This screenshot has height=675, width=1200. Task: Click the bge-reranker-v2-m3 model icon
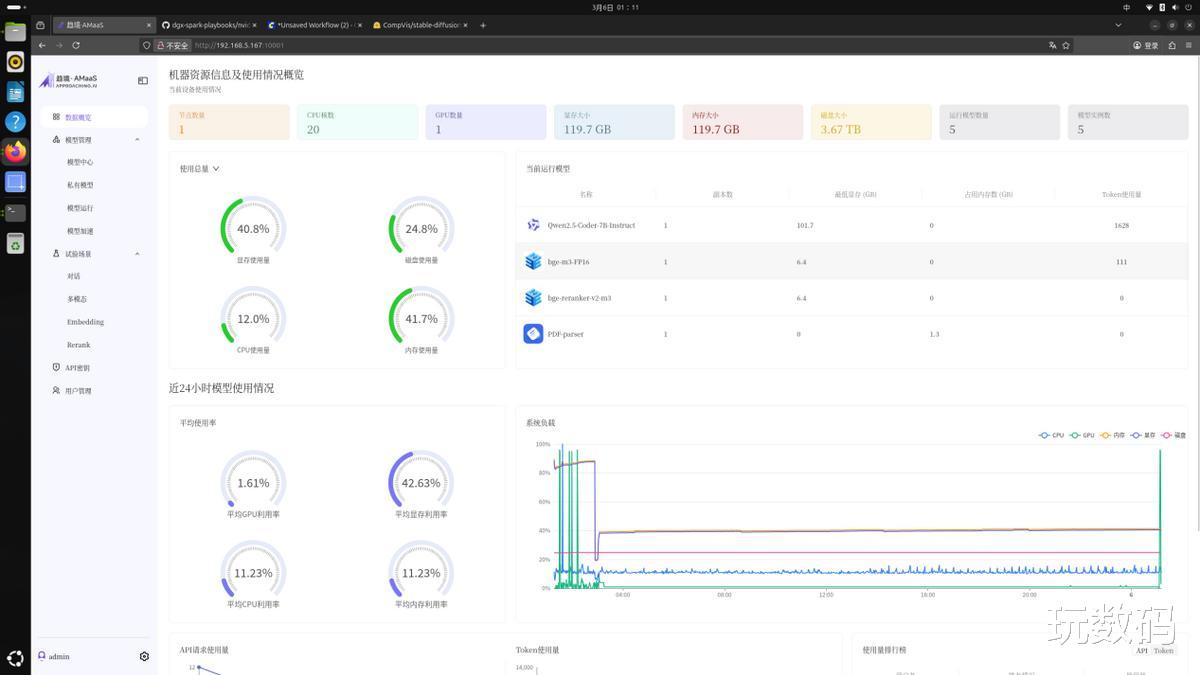(533, 298)
